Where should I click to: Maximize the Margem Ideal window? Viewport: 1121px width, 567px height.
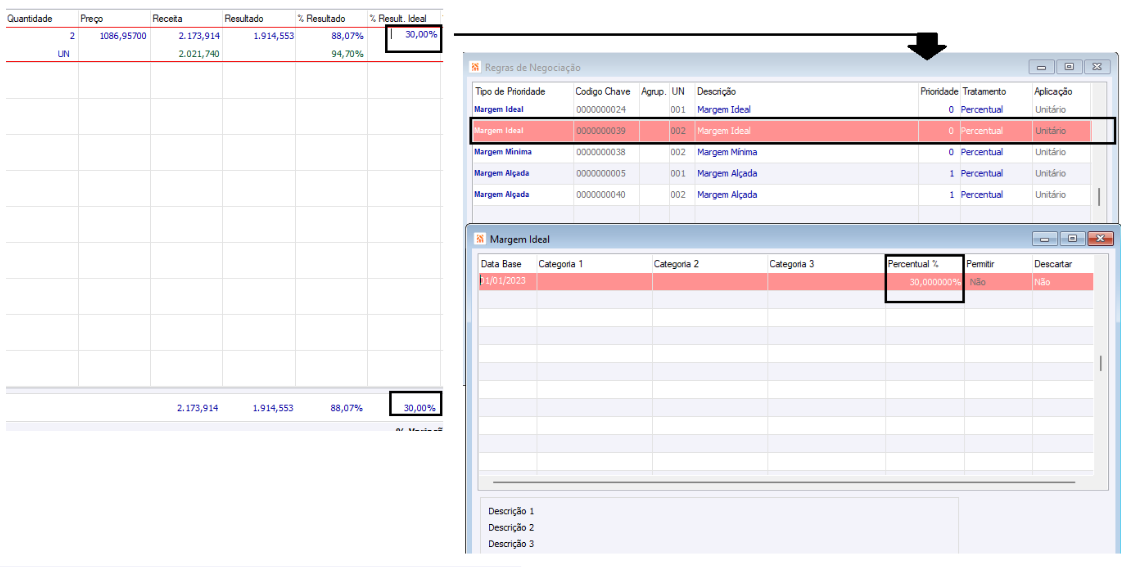tap(1071, 238)
